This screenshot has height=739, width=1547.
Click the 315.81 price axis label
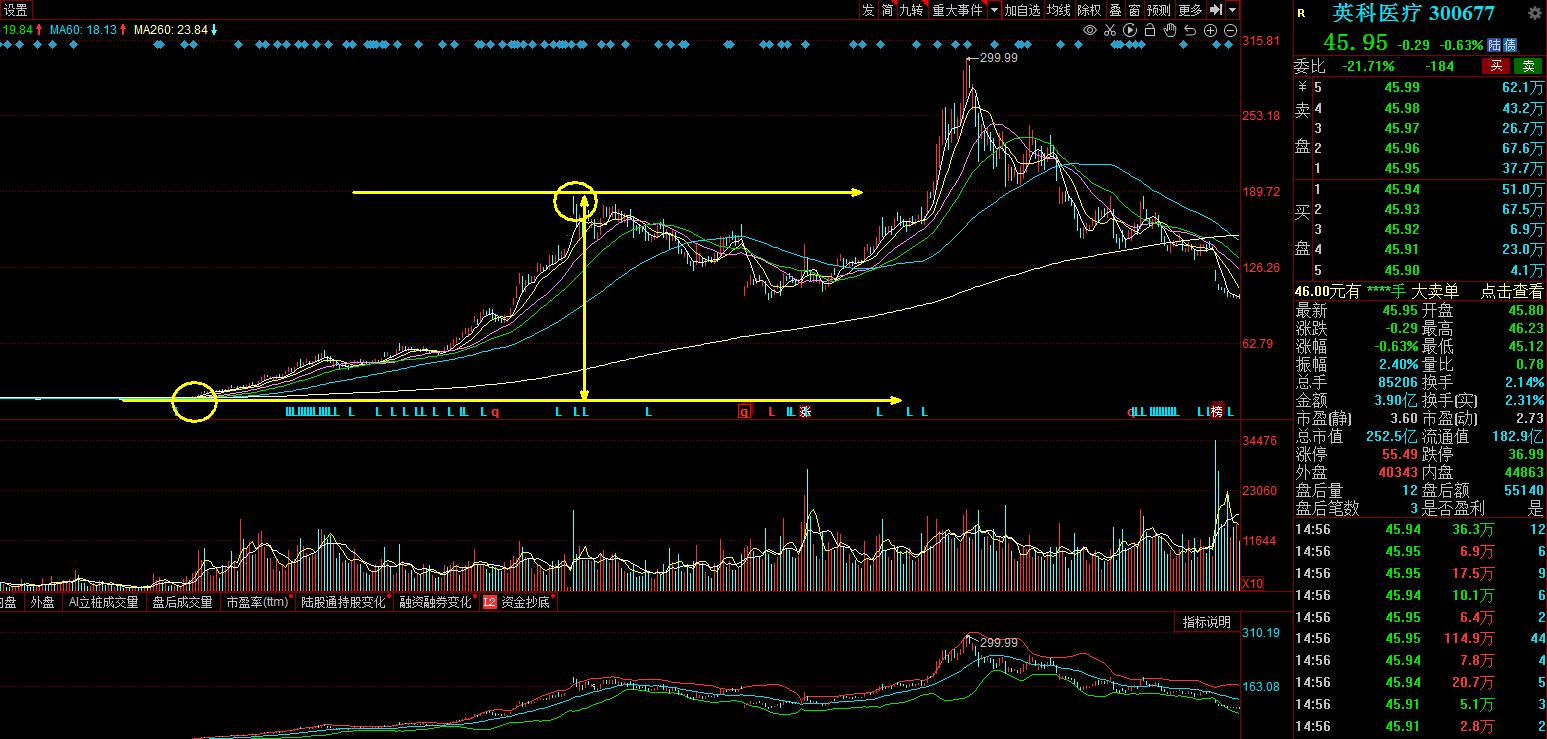[1261, 41]
